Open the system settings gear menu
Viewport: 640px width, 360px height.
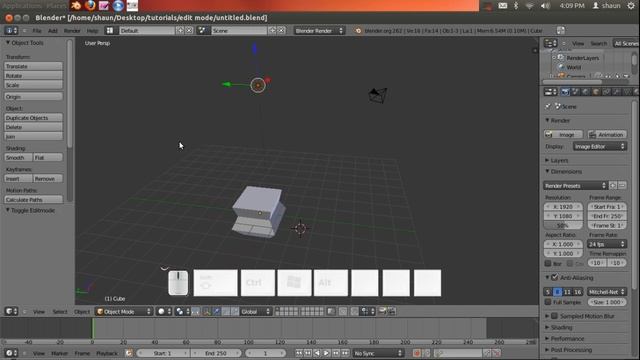click(631, 6)
